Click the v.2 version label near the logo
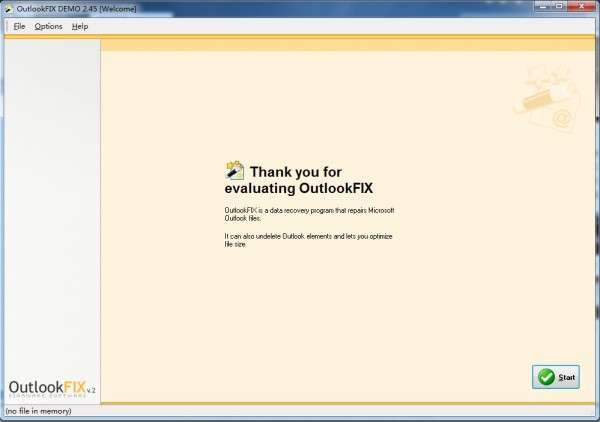 tap(91, 390)
